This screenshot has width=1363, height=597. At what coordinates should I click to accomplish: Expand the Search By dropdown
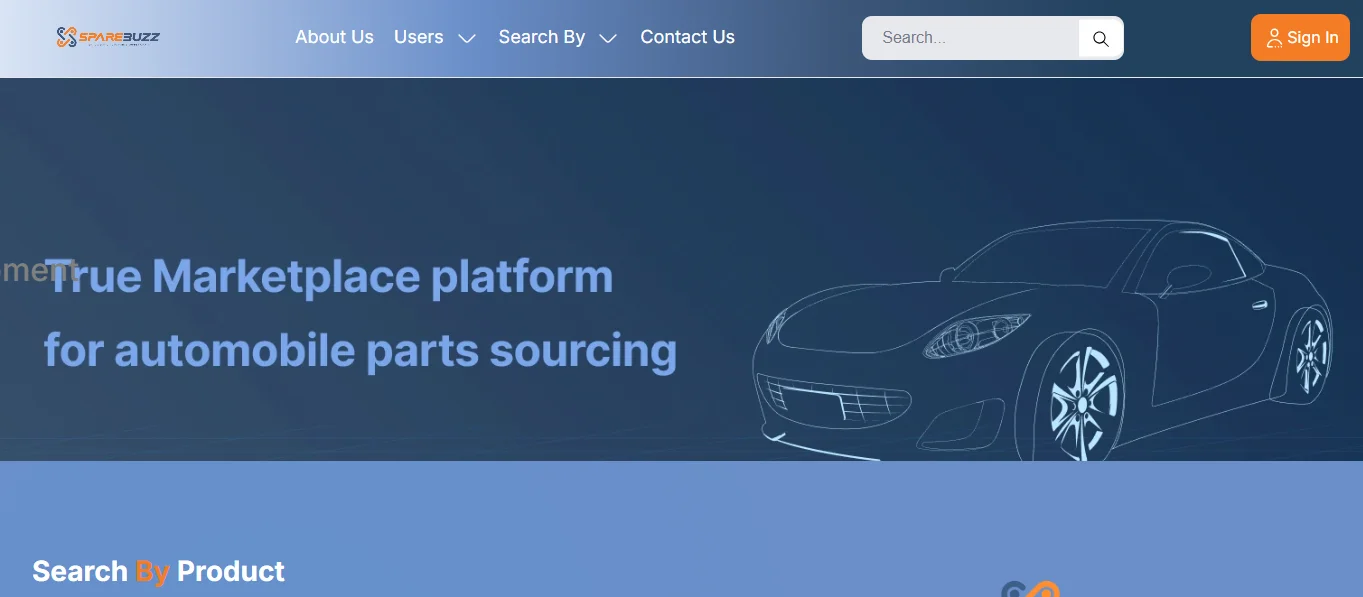point(541,37)
